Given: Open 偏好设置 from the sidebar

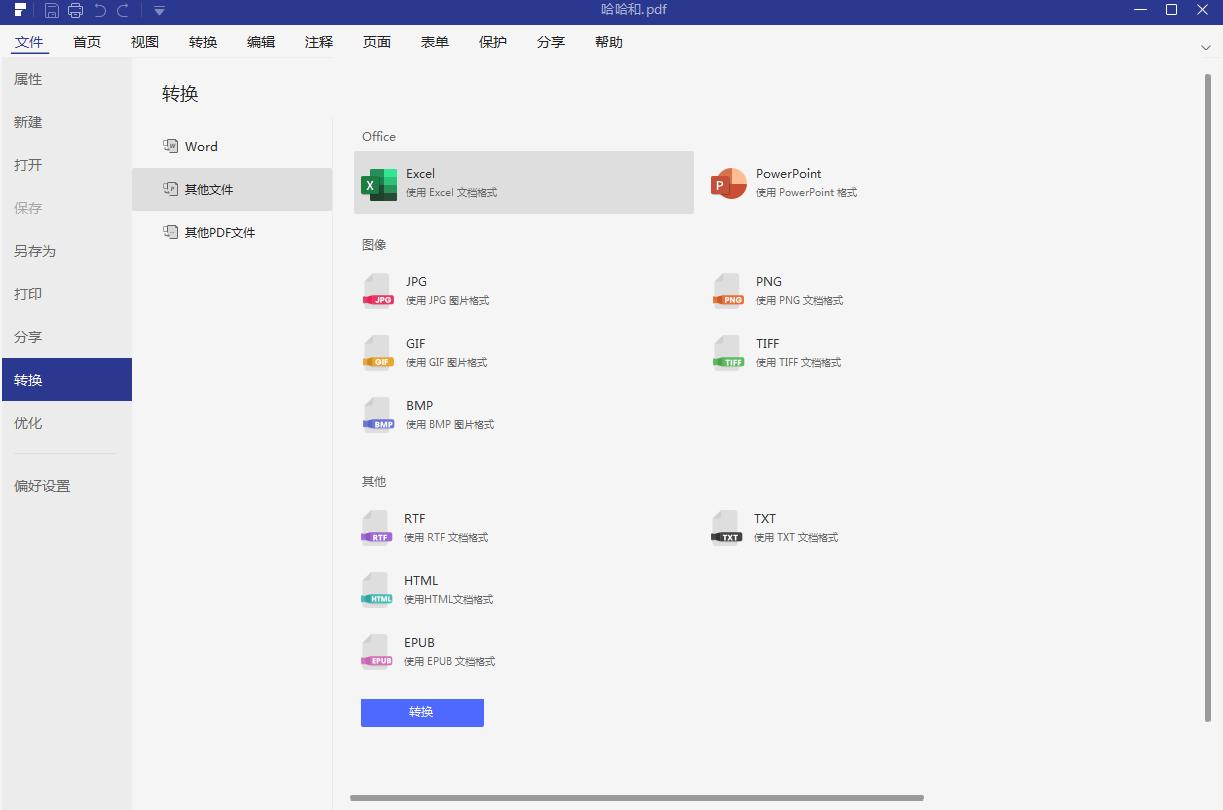Looking at the screenshot, I should [x=41, y=486].
